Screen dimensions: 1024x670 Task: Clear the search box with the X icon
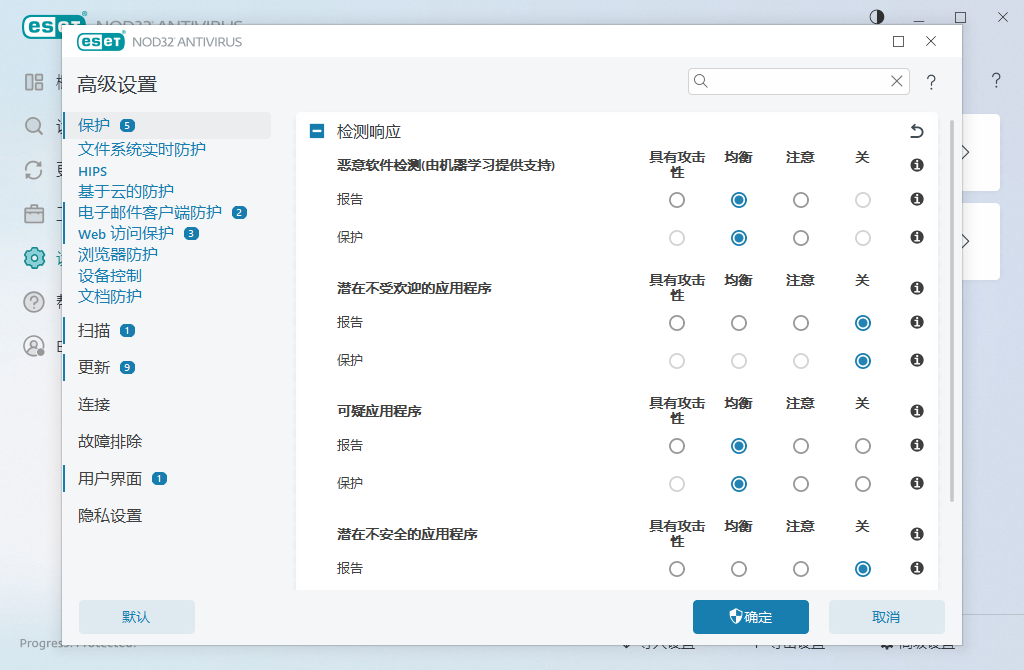pyautogui.click(x=897, y=81)
